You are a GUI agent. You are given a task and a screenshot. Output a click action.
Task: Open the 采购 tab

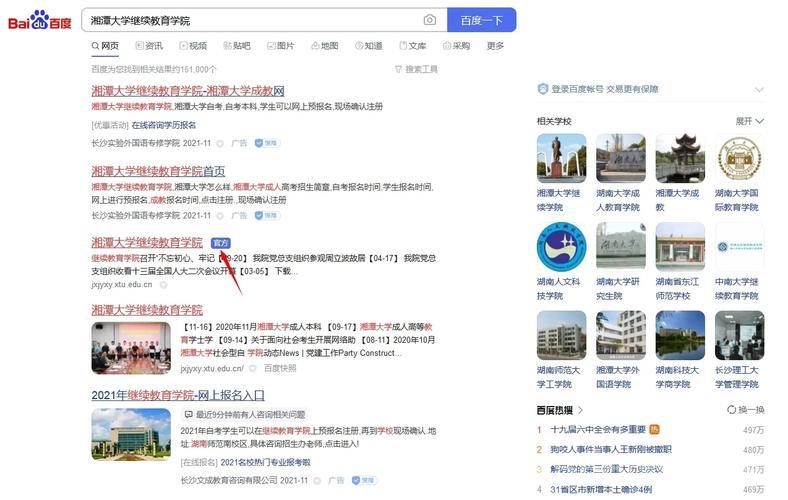(x=456, y=46)
